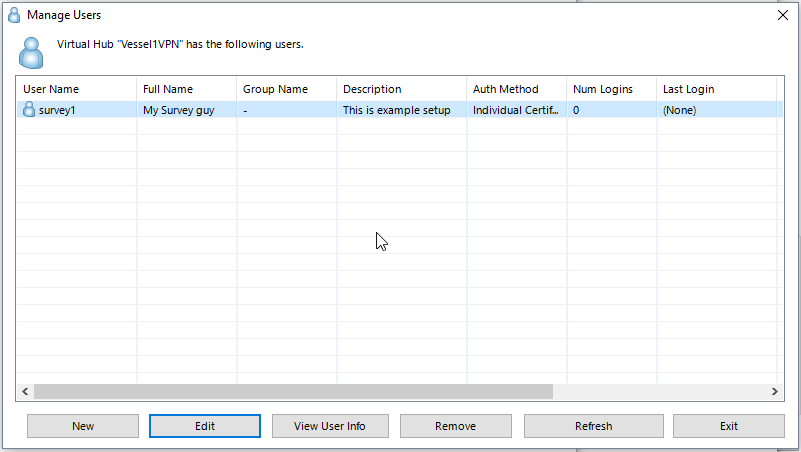Refresh the user list
This screenshot has width=801, height=452.
(x=594, y=426)
